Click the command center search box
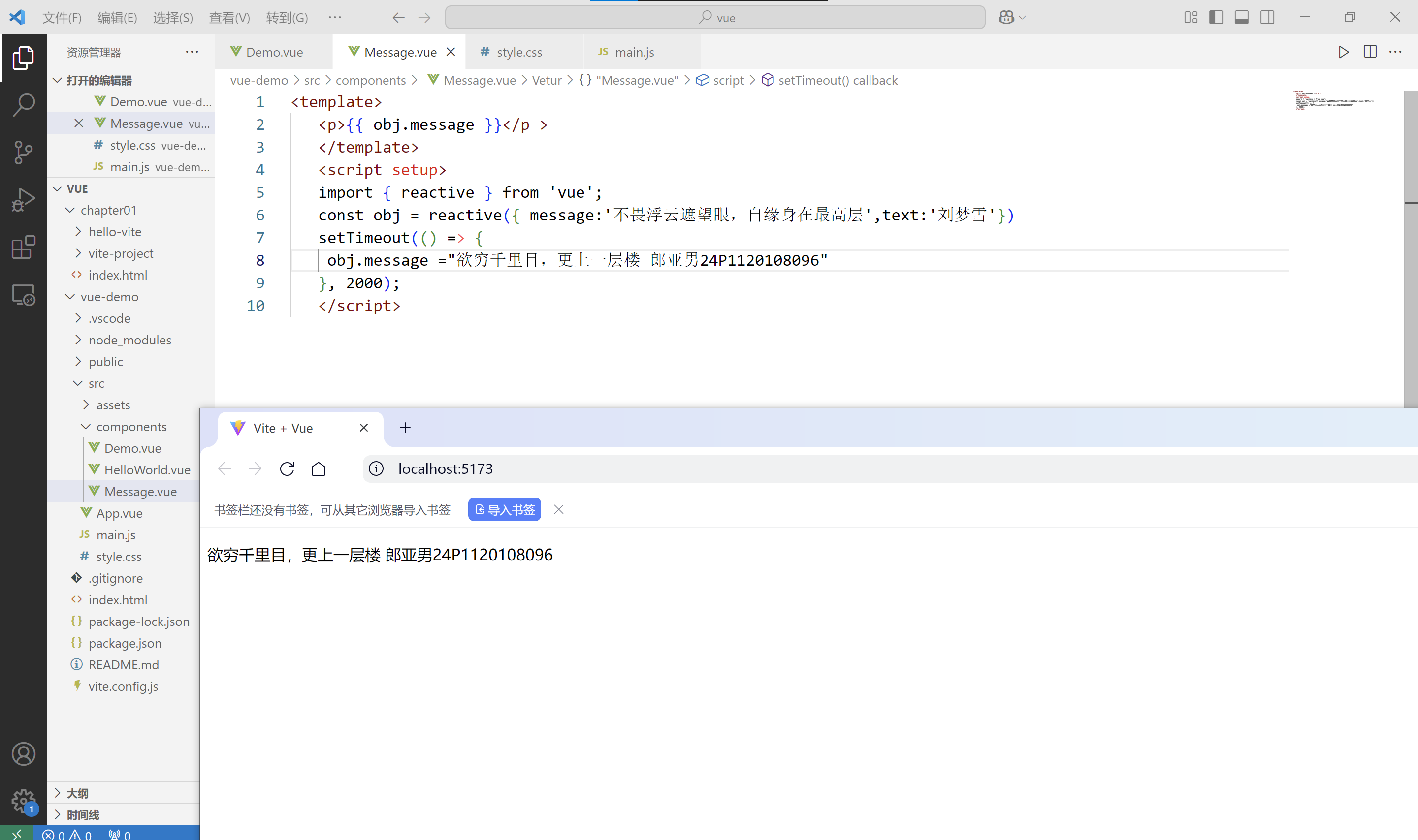 pyautogui.click(x=715, y=18)
